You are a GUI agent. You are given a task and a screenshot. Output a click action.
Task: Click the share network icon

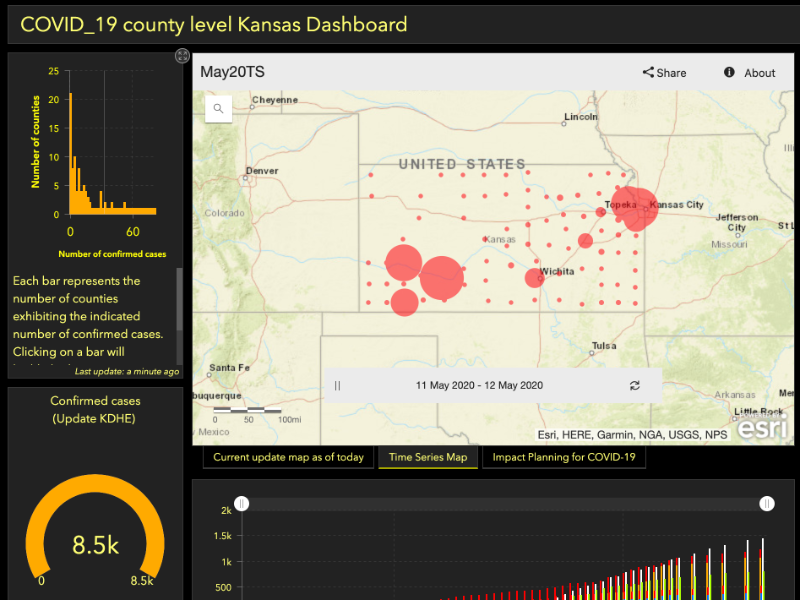(648, 72)
